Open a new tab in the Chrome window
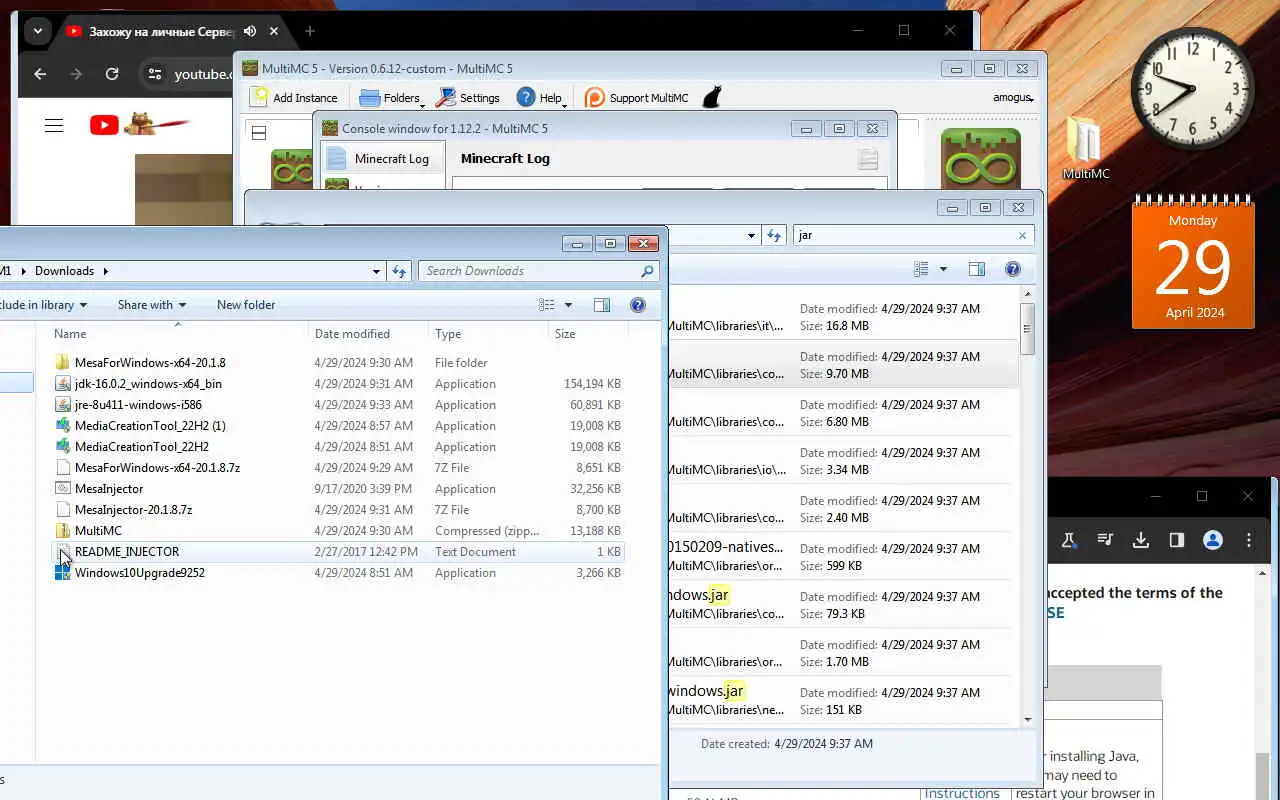Viewport: 1280px width, 800px height. [310, 31]
